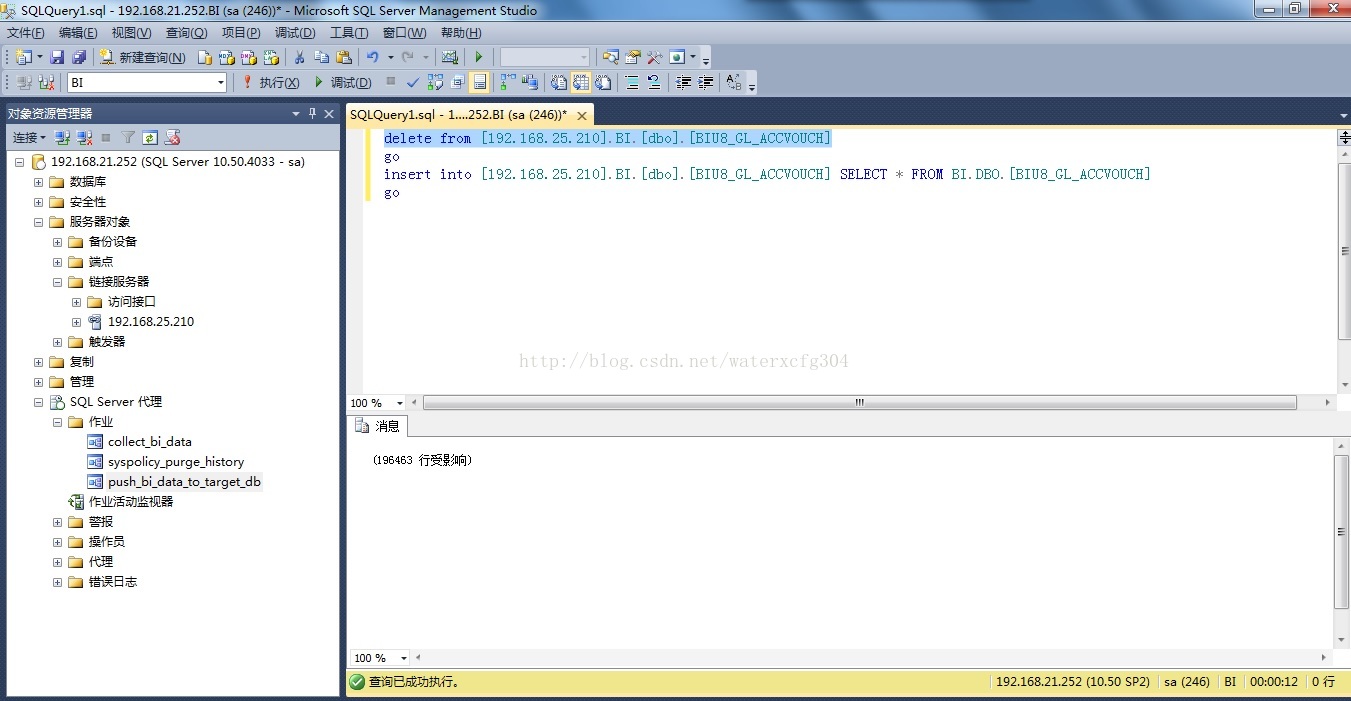Click the 新建查询(N) button
1351x701 pixels.
143,57
